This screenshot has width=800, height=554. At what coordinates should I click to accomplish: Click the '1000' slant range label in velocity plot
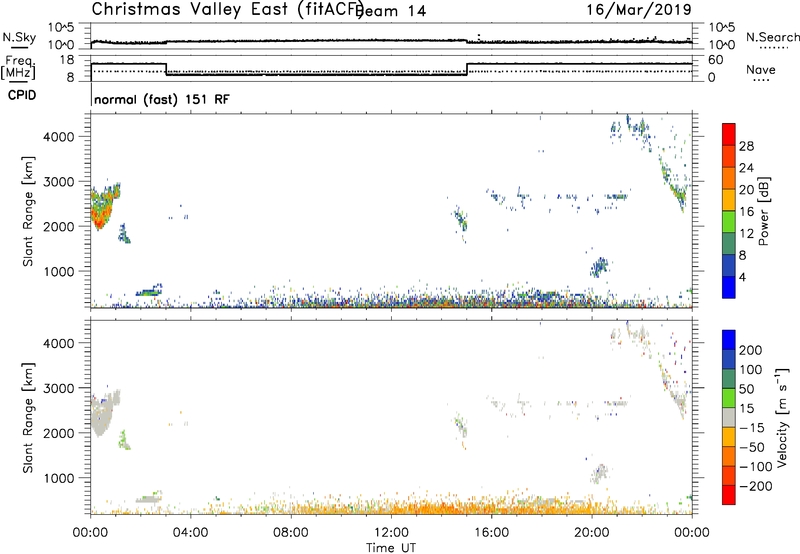click(58, 478)
